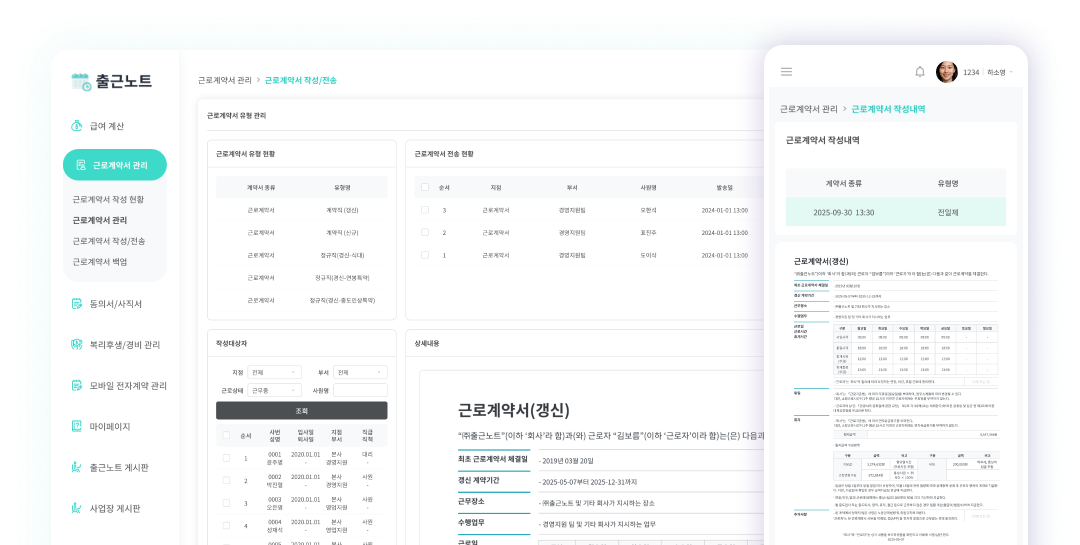Tick the checkbox for employee 0001
The height and width of the screenshot is (545, 1080).
tap(226, 458)
